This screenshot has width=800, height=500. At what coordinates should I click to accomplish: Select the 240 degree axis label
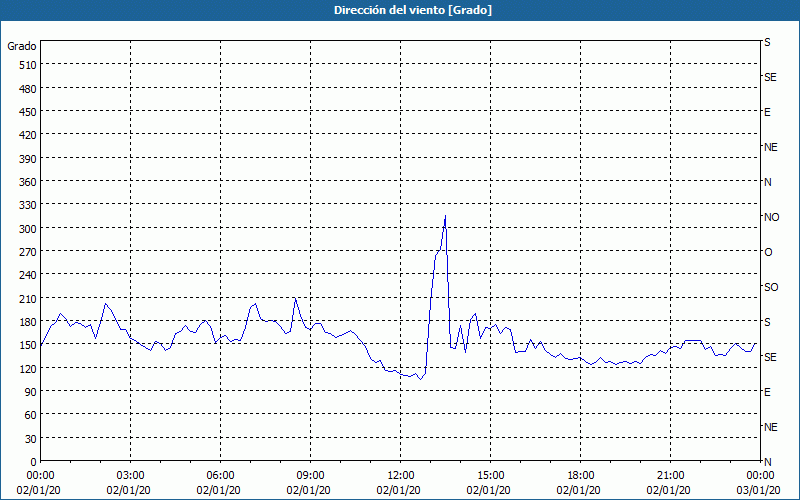(x=28, y=276)
